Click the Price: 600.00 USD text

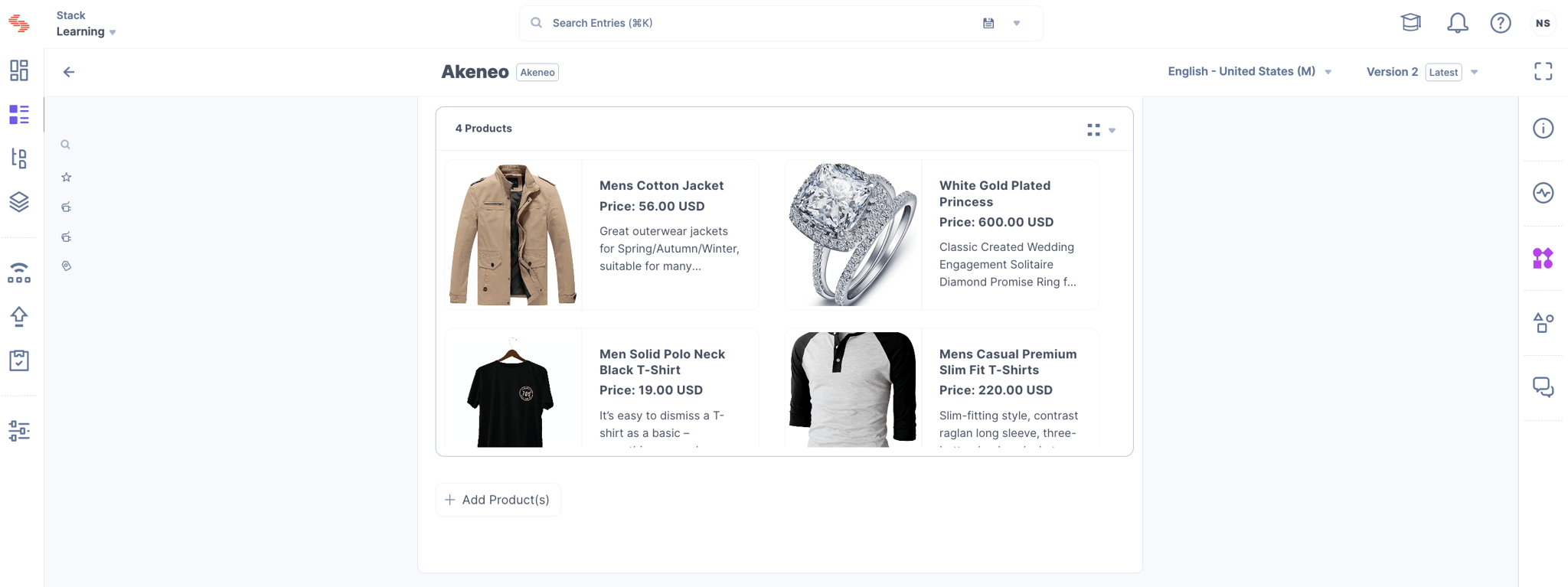pos(997,223)
